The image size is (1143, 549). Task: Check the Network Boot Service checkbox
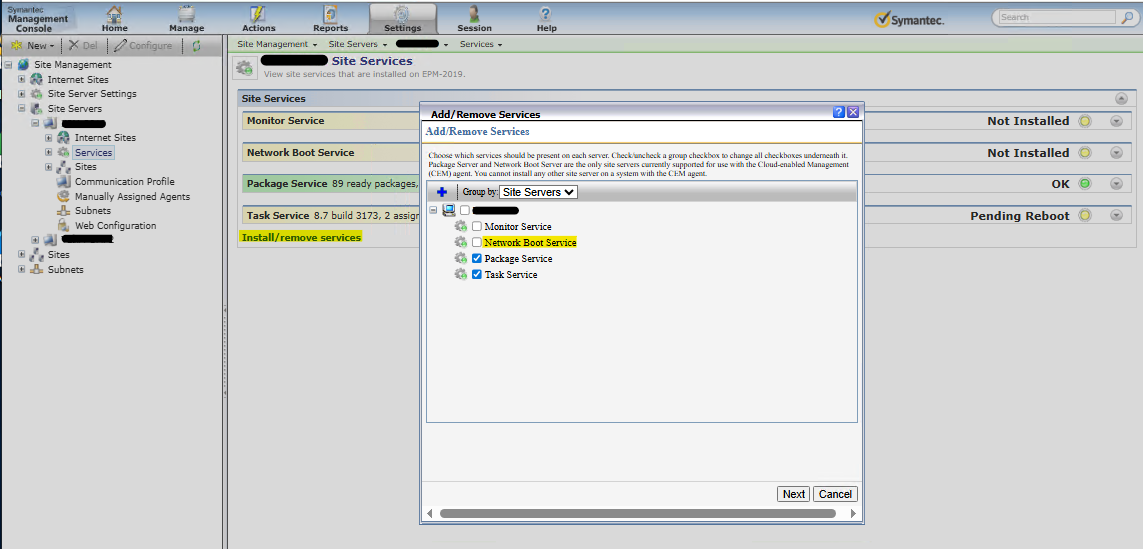pos(477,243)
